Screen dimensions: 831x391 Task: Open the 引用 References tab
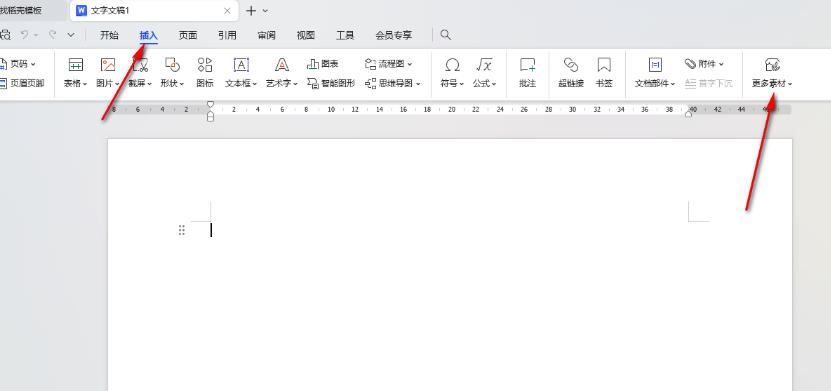tap(227, 35)
